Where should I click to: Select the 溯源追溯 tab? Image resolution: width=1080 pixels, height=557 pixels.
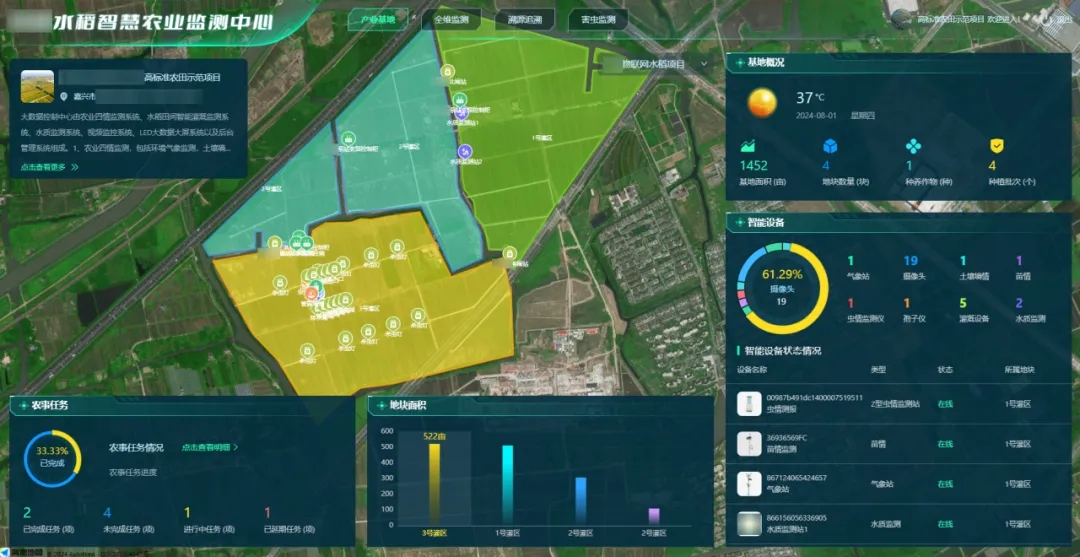coord(524,19)
